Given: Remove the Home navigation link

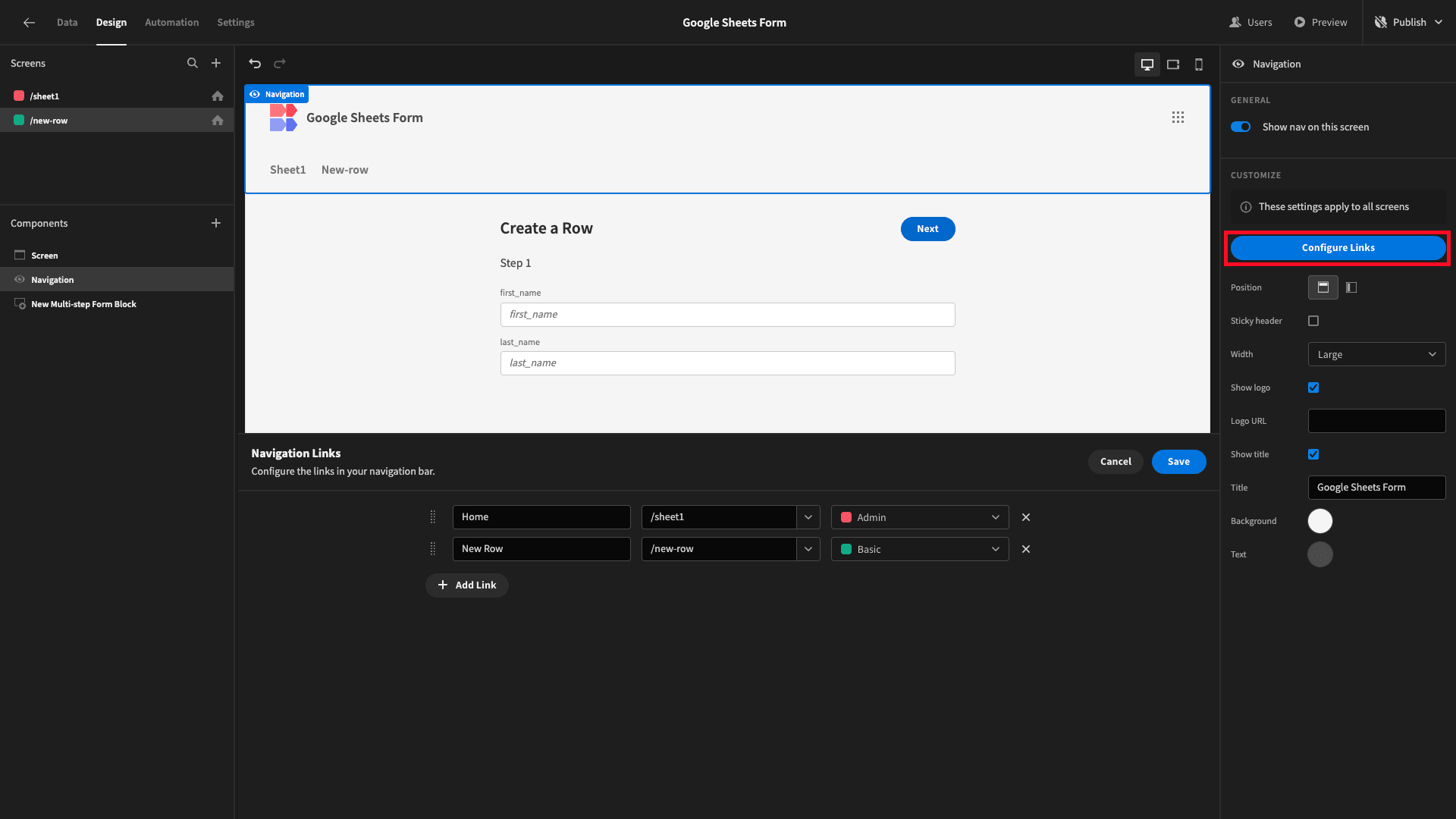Looking at the screenshot, I should pyautogui.click(x=1026, y=517).
